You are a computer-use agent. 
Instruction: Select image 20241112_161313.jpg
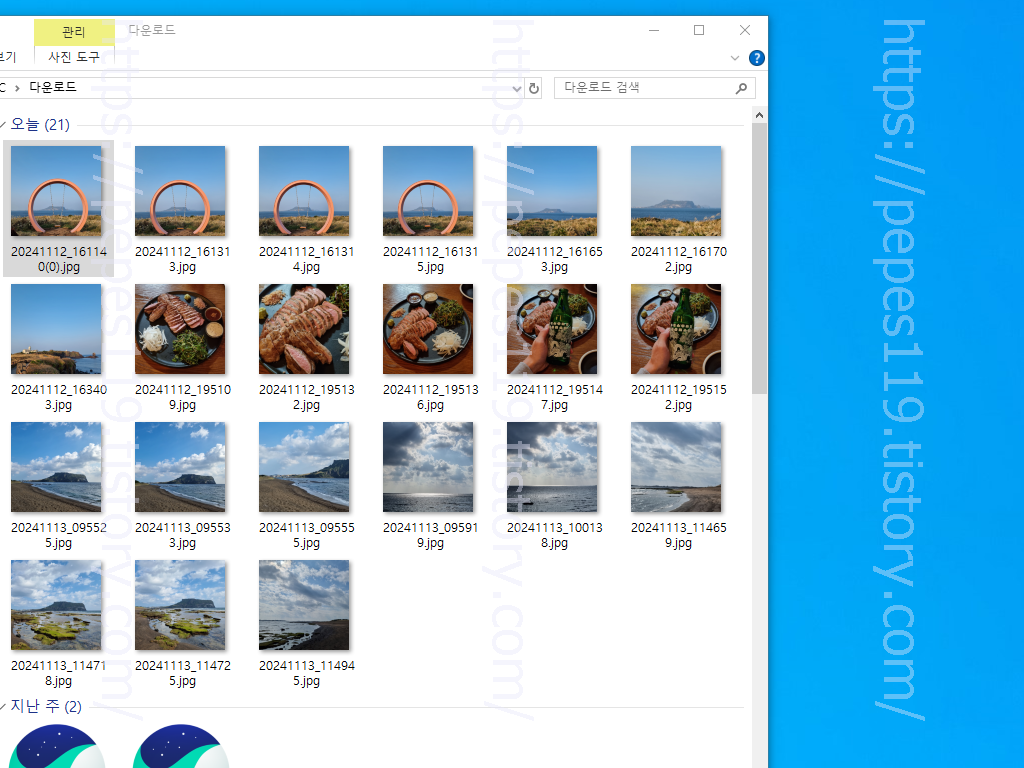tap(180, 191)
